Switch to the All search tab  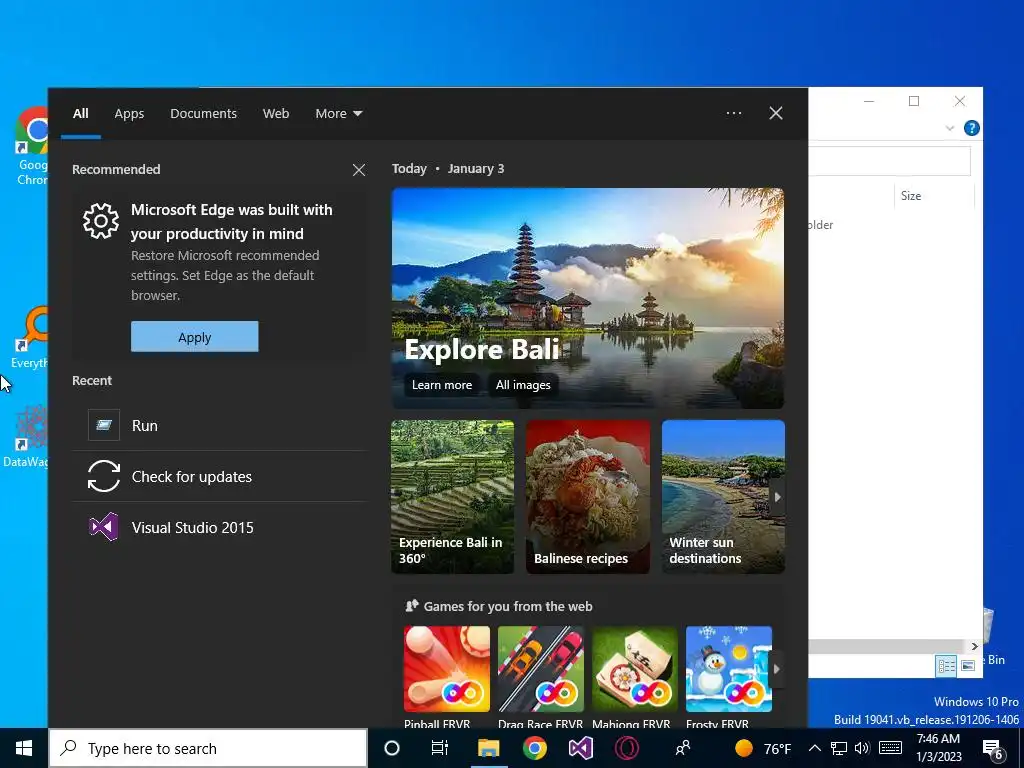tap(81, 114)
